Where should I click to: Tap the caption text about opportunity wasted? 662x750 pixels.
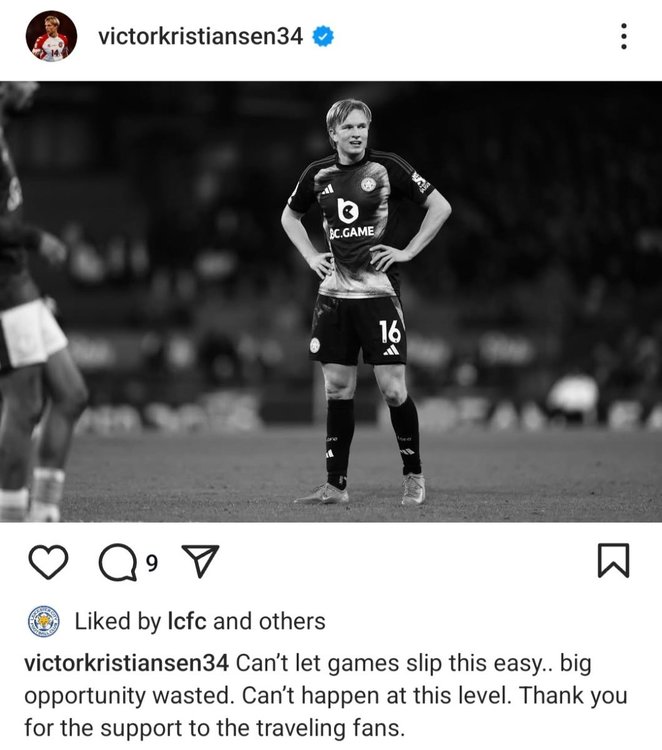point(325,695)
